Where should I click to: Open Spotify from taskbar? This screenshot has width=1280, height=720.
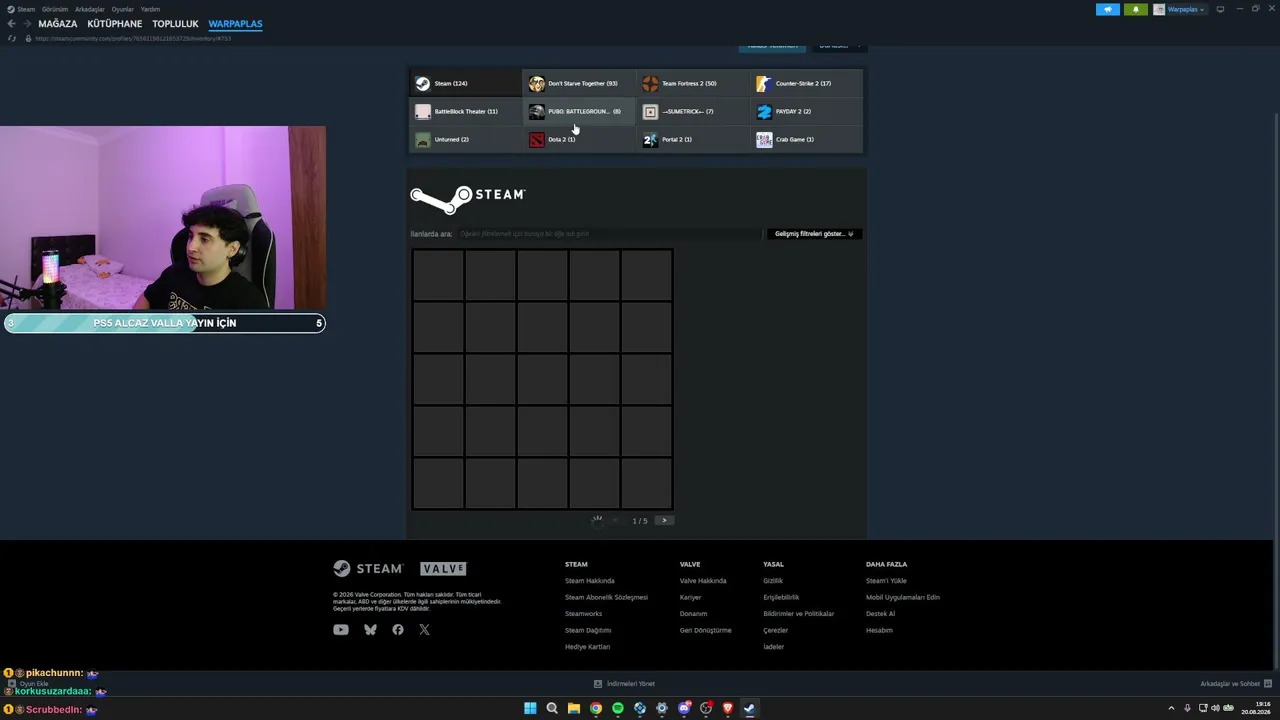[618, 709]
